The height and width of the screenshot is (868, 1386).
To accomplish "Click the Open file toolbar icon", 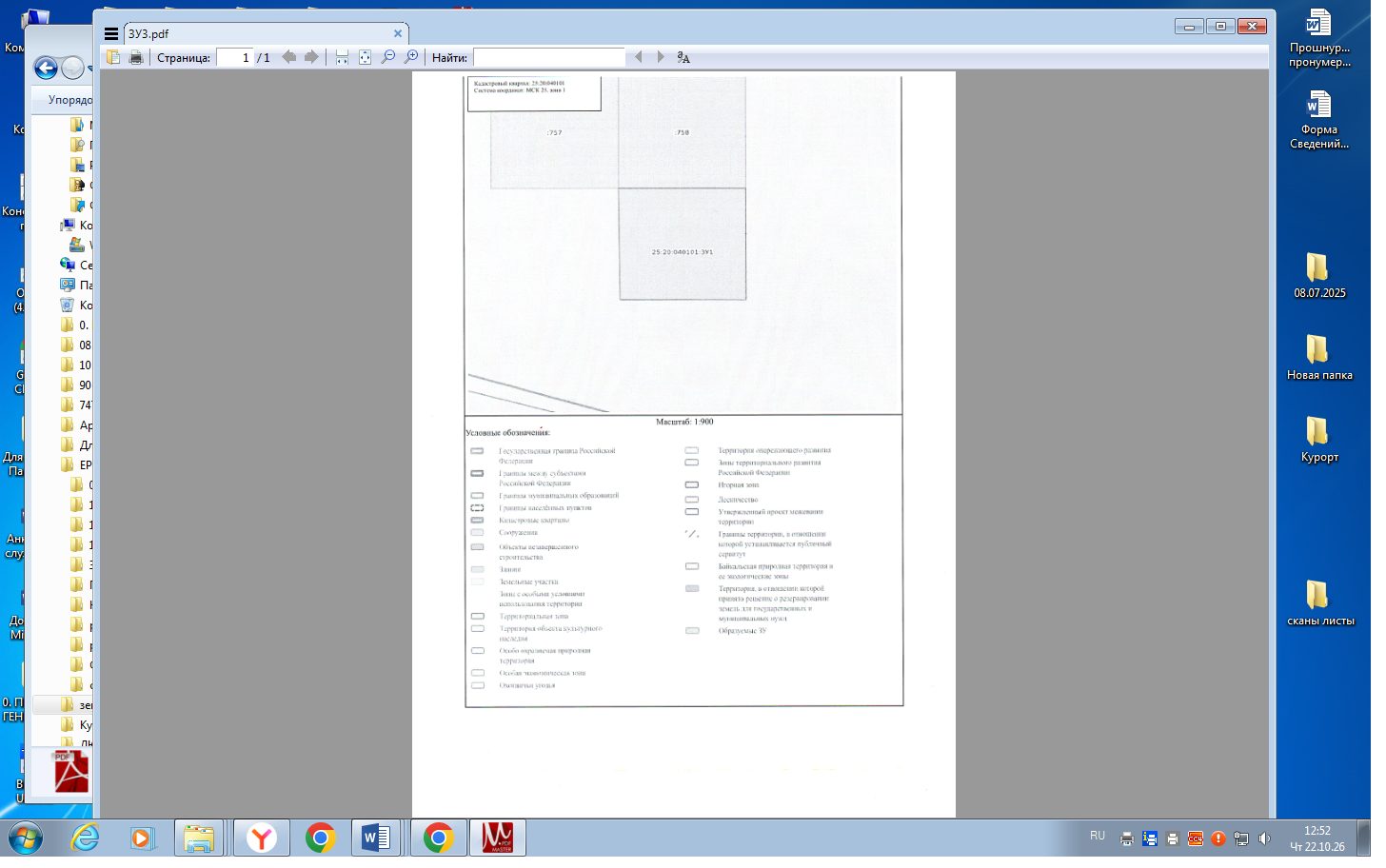I will click(113, 57).
